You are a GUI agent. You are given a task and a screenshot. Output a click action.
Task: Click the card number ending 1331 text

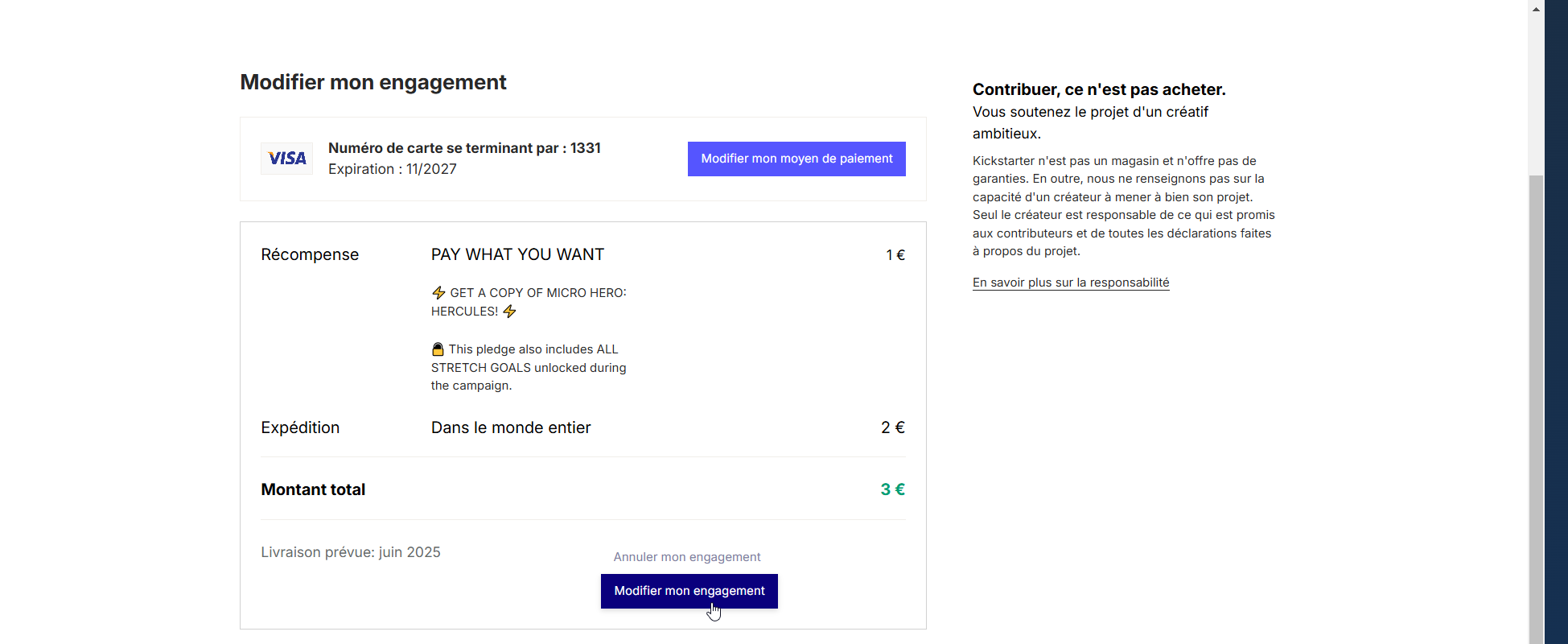[x=464, y=148]
